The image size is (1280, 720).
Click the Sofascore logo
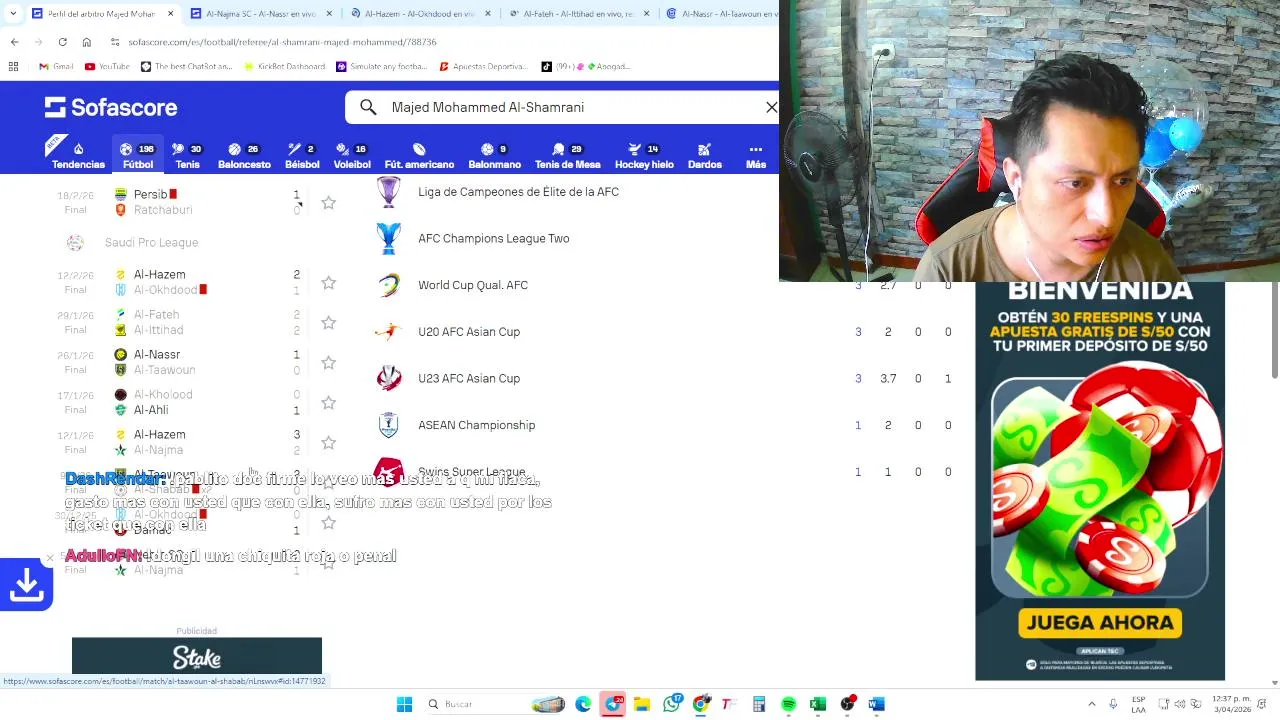[x=111, y=107]
